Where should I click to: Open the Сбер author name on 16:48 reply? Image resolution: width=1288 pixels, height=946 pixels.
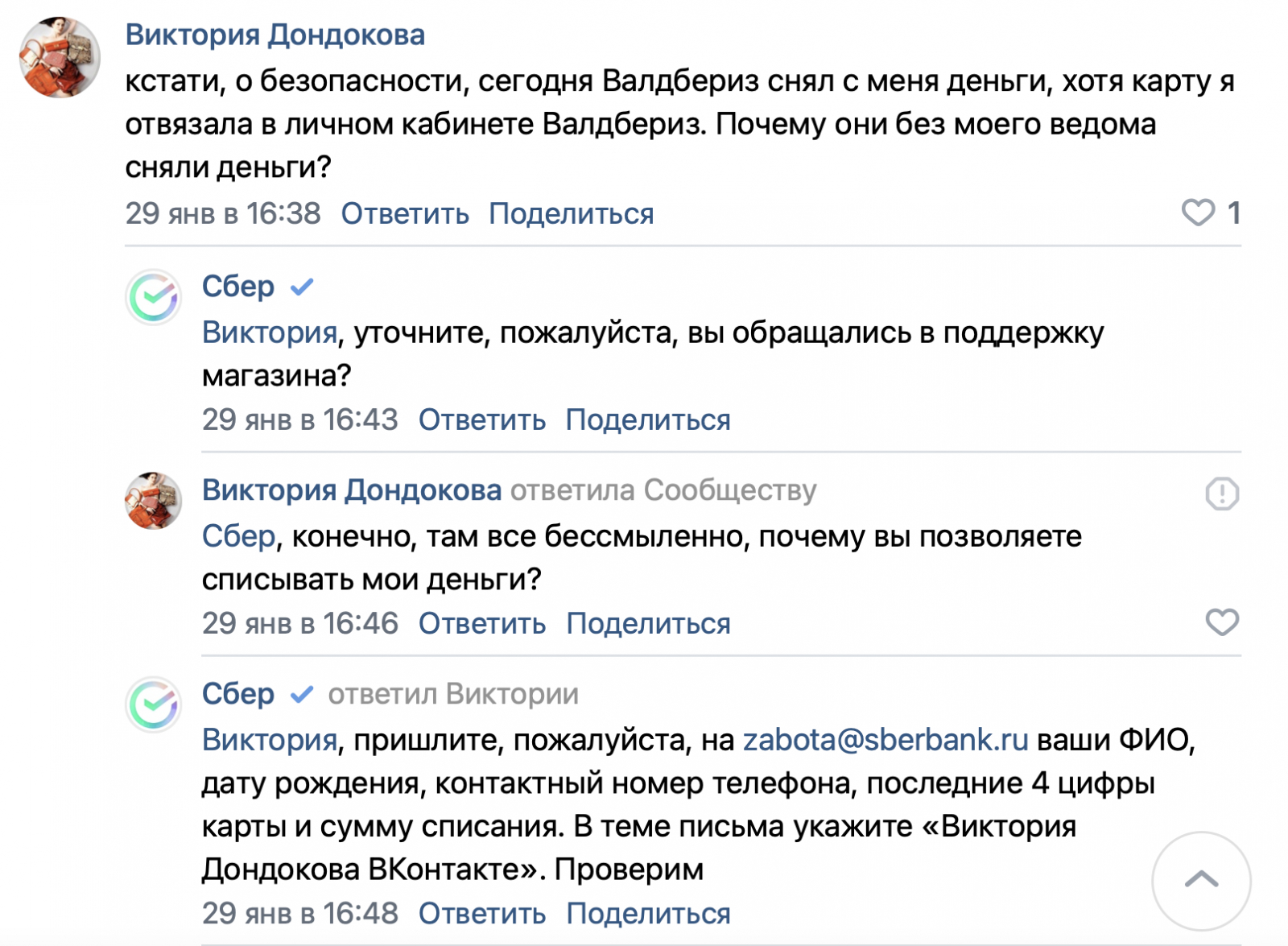click(238, 694)
